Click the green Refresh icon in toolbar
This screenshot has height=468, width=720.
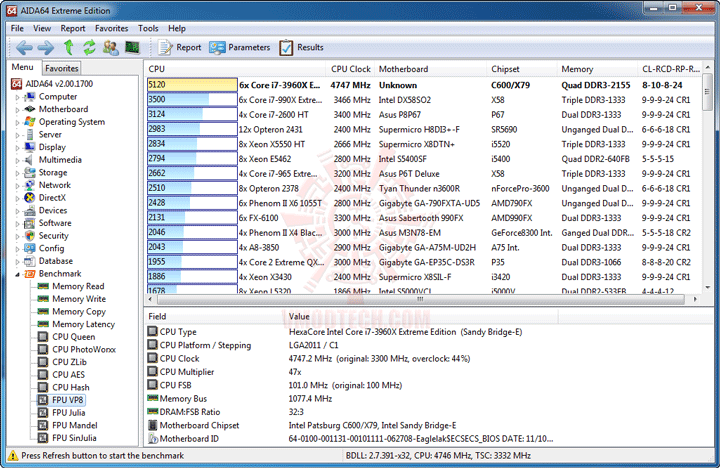tap(89, 47)
